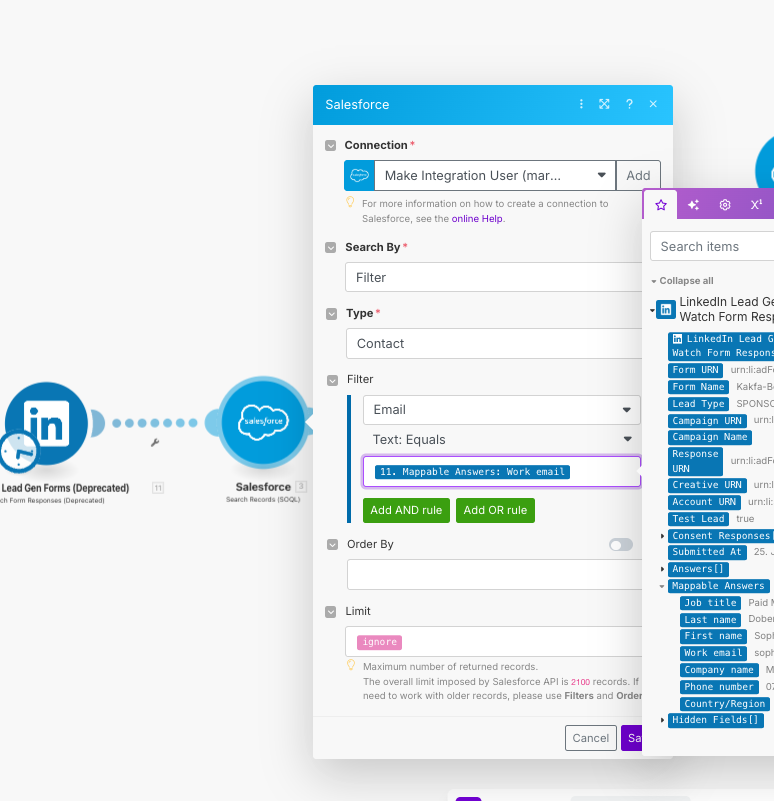Select the Account URN variable
Image resolution: width=774 pixels, height=801 pixels.
coord(705,502)
